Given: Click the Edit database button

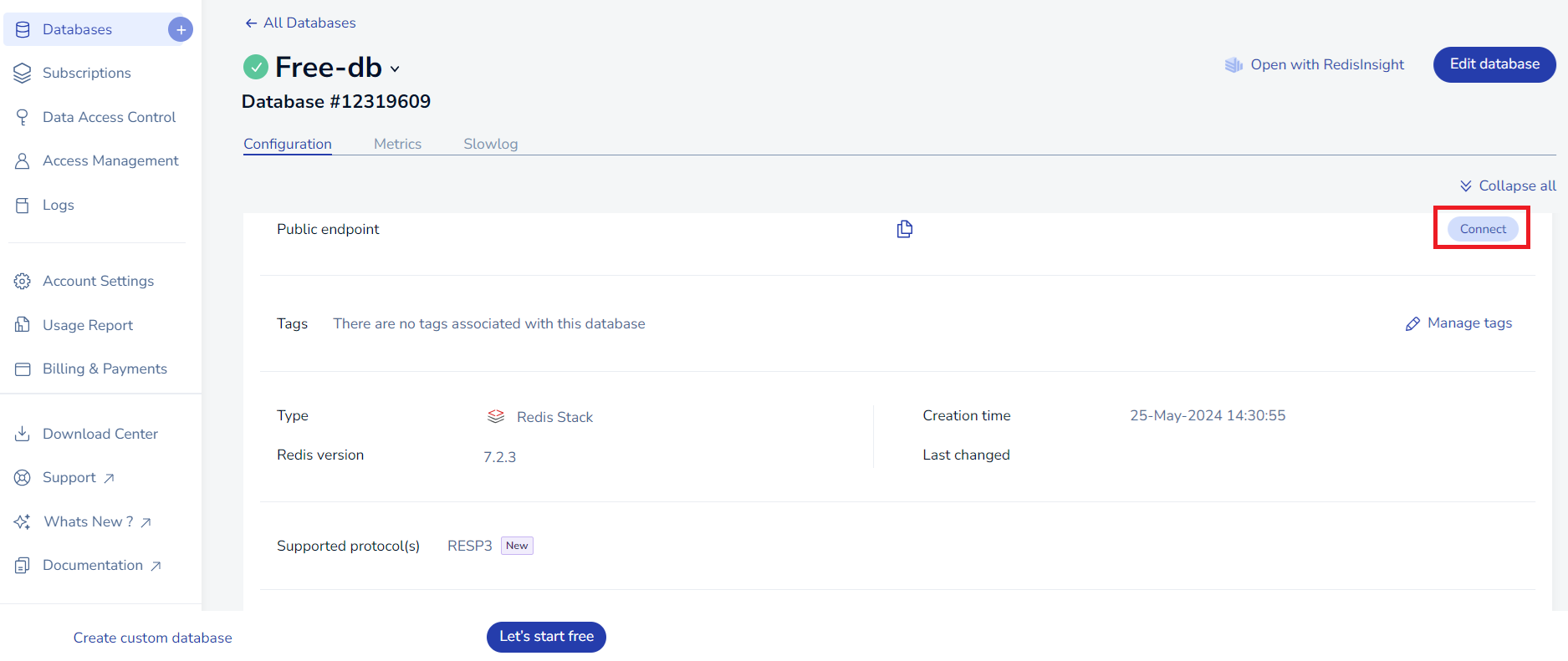Looking at the screenshot, I should click(1494, 64).
